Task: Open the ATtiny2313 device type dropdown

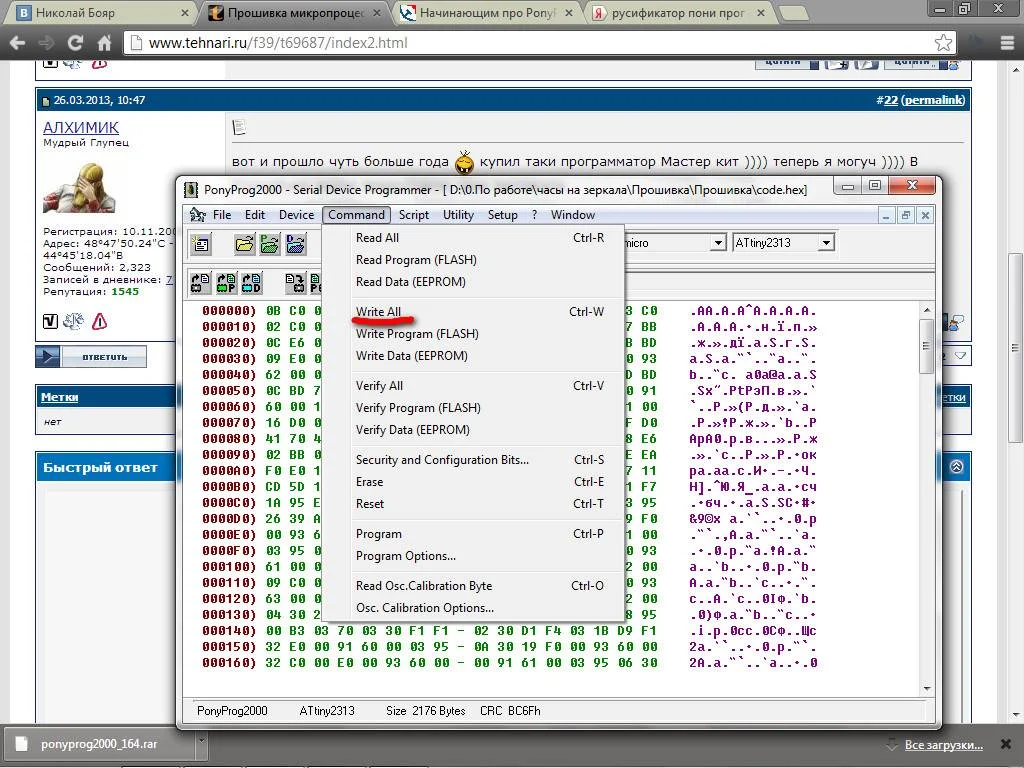Action: [826, 243]
